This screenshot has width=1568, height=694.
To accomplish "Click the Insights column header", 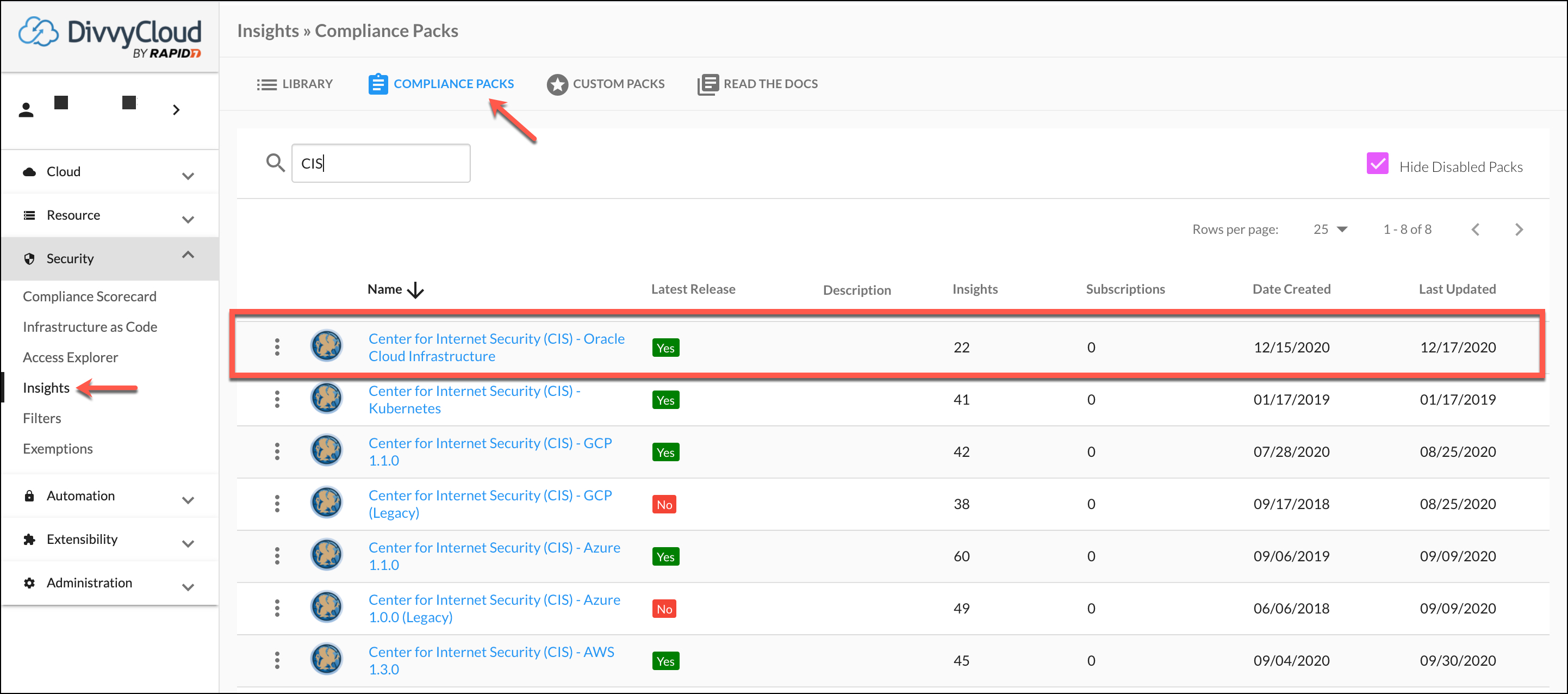I will [x=975, y=289].
